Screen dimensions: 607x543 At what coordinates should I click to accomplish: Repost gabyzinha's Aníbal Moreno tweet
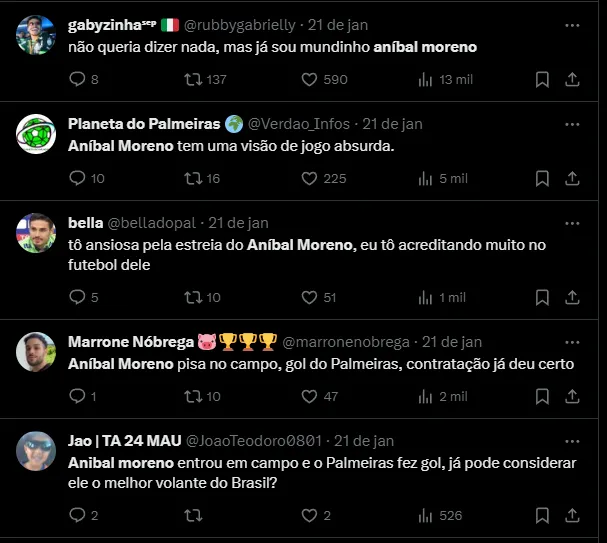(x=193, y=79)
